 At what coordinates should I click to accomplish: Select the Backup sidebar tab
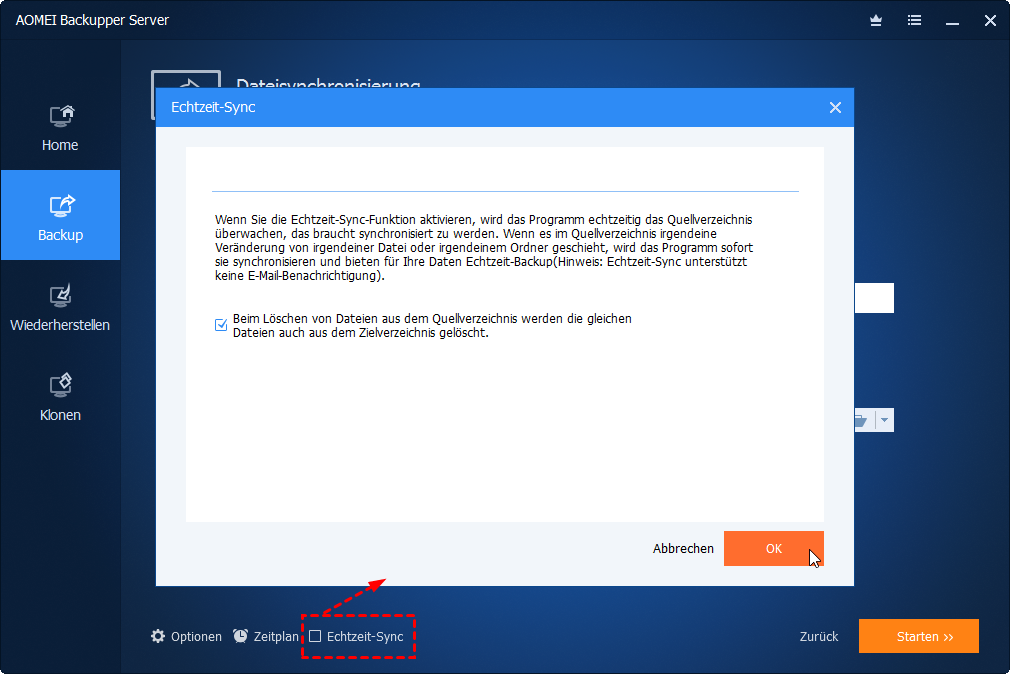pos(60,215)
